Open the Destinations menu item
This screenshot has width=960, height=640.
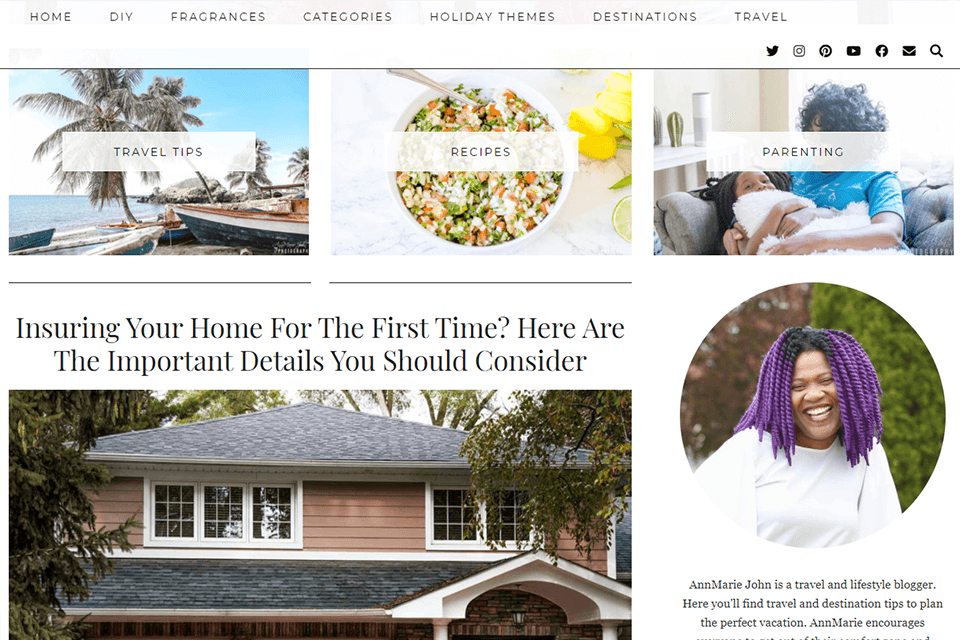tap(645, 17)
